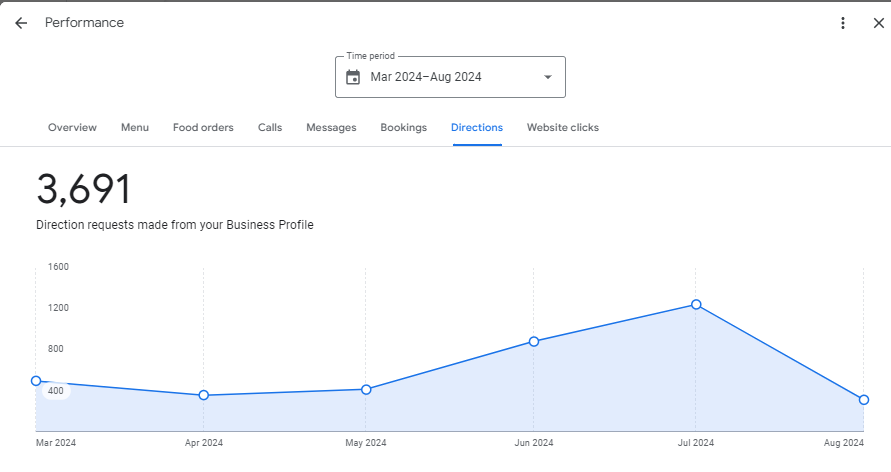891x472 pixels.
Task: Open the Menu tab
Action: click(x=135, y=128)
